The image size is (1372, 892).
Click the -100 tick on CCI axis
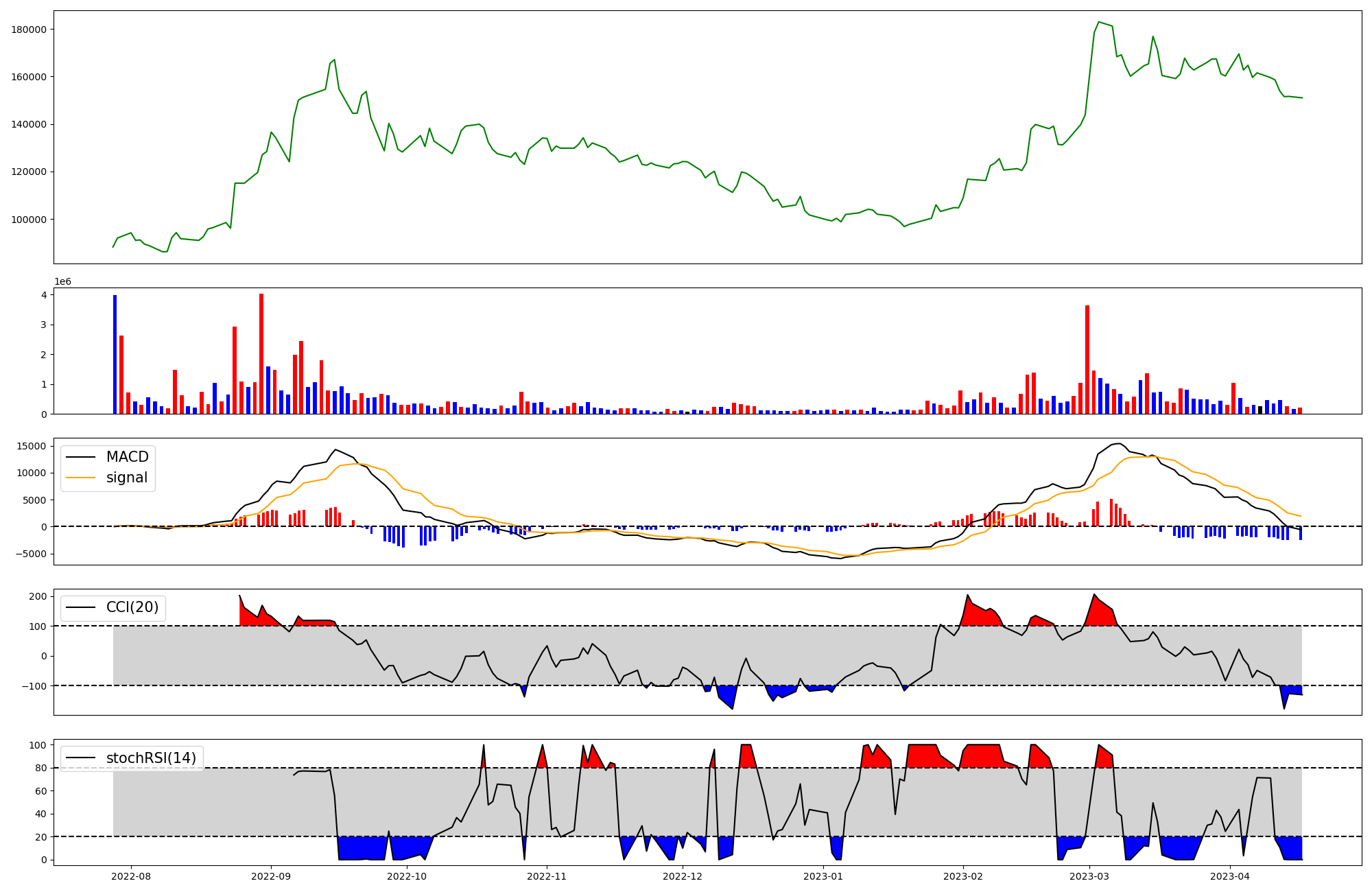pos(34,686)
